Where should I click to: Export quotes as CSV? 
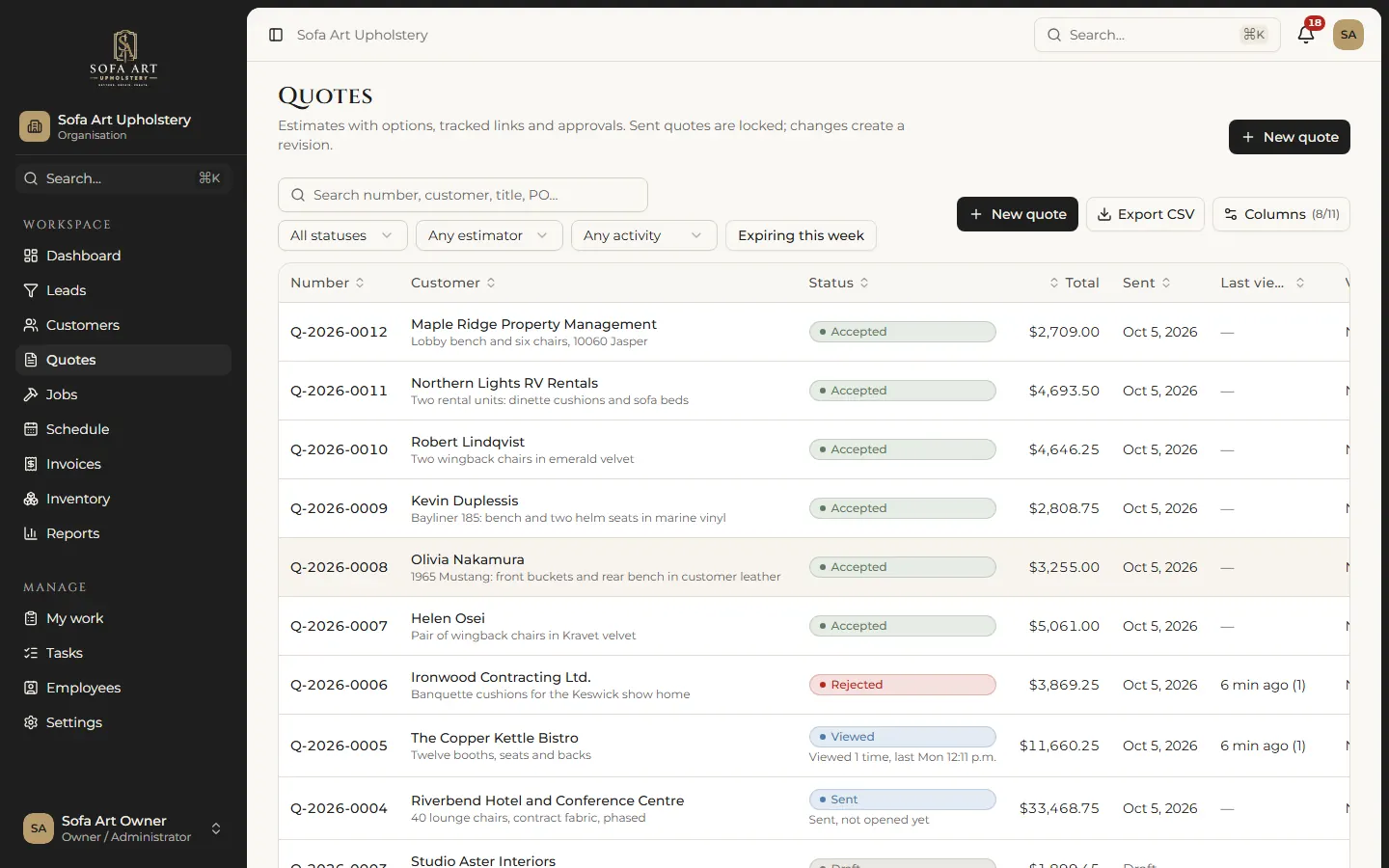(x=1146, y=214)
